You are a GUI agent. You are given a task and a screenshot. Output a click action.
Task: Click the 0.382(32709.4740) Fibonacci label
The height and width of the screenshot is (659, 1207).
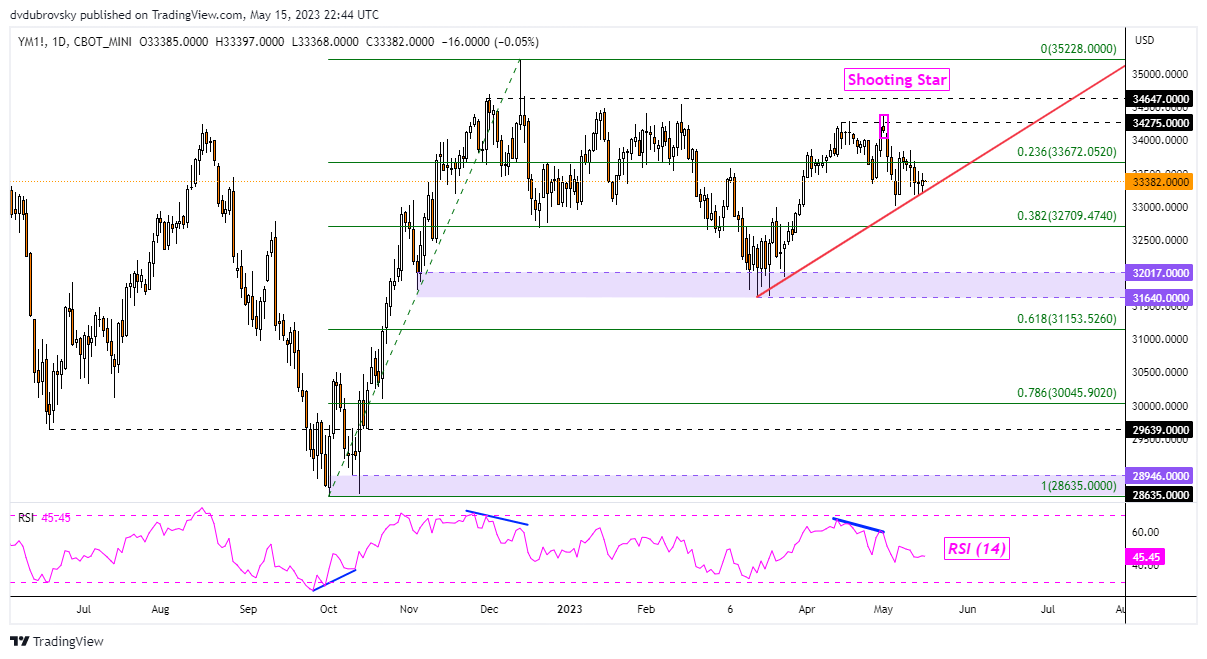point(1066,216)
